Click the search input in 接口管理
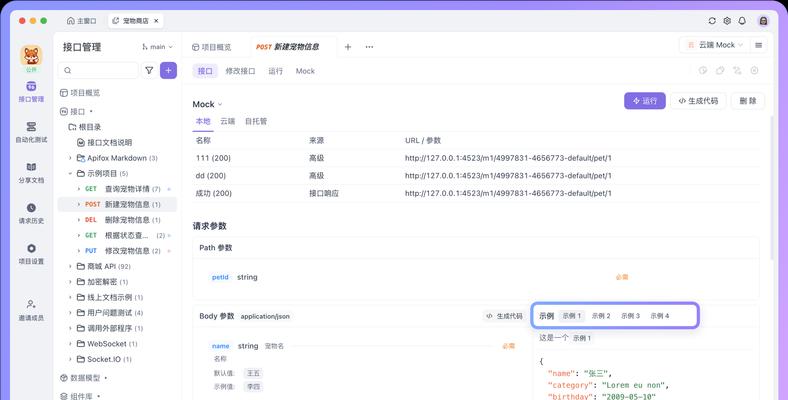The width and height of the screenshot is (788, 400). tap(98, 70)
